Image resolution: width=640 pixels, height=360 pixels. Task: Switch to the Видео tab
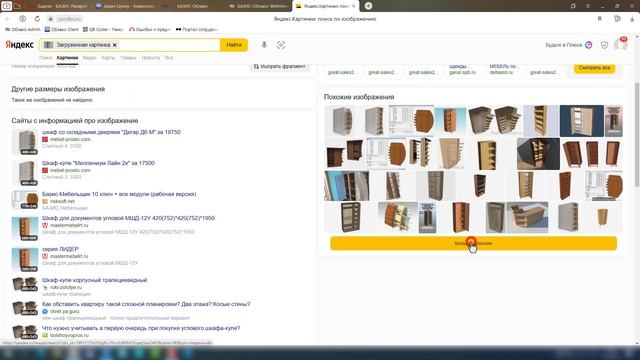89,58
